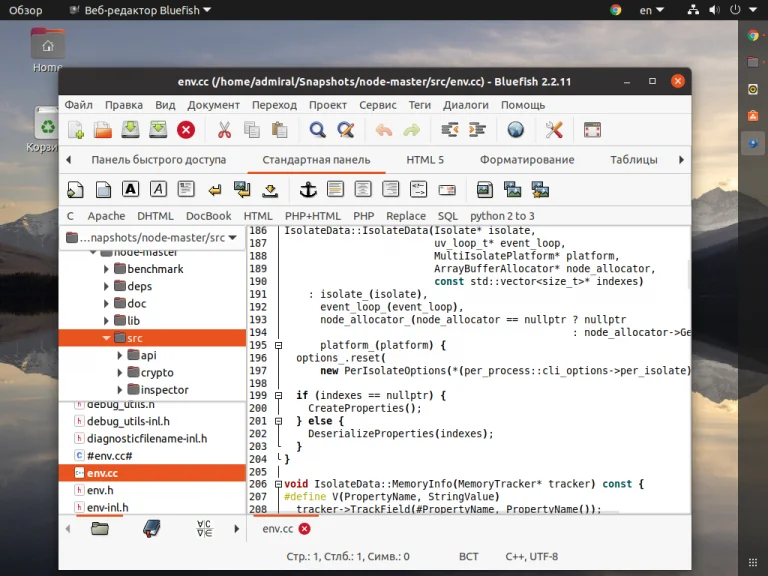
Task: Open preferences with the tools icon
Action: pos(554,130)
